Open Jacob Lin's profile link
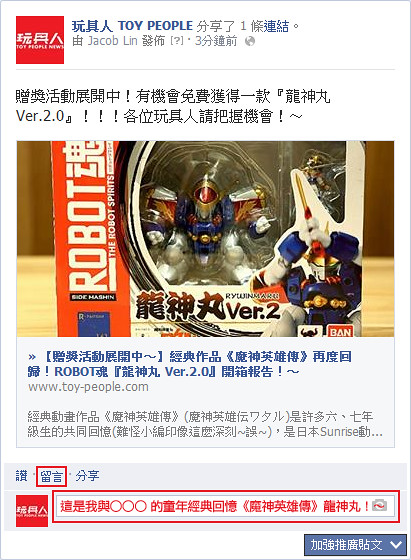Screen dimensions: 411x560 (112, 41)
